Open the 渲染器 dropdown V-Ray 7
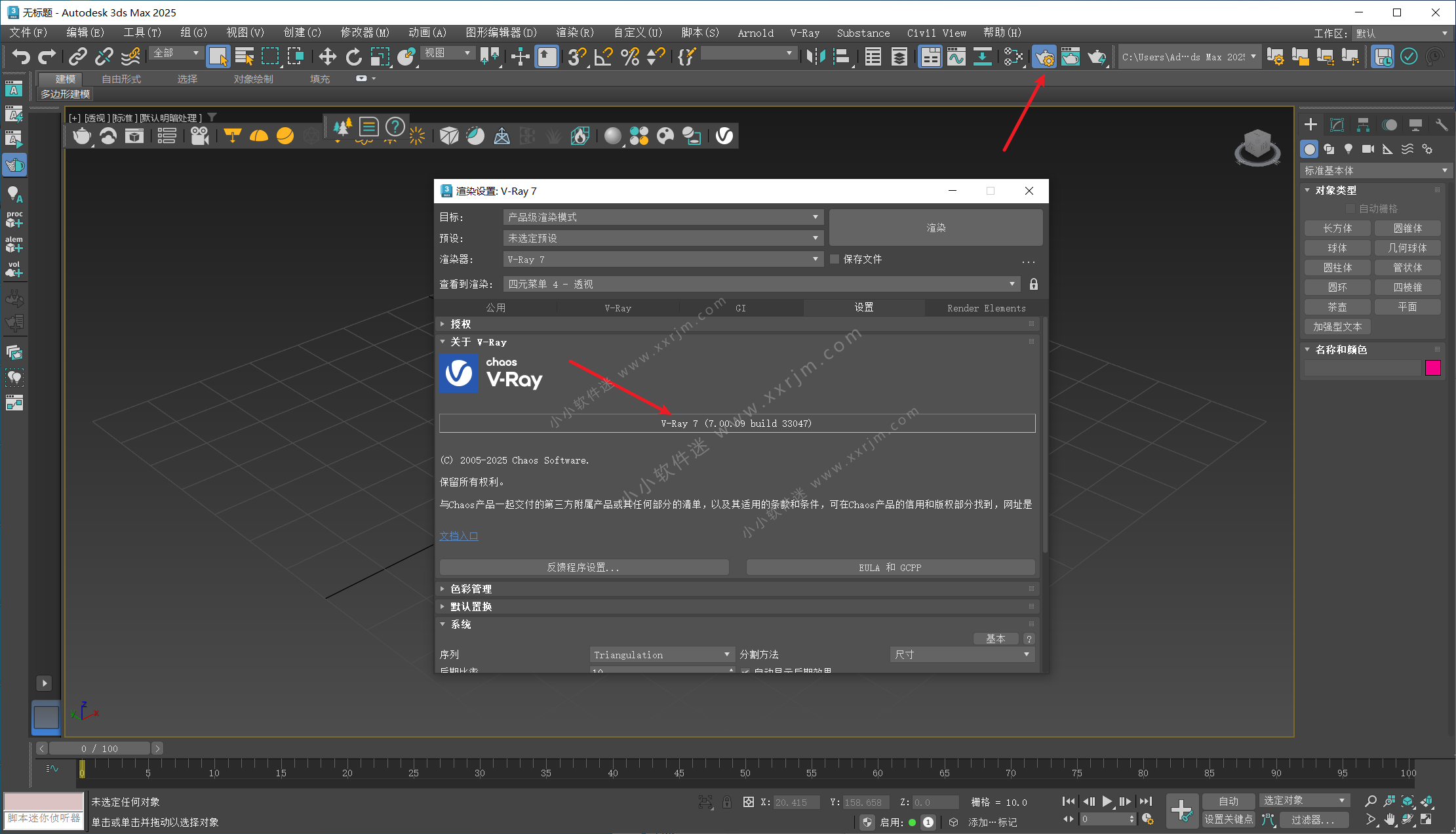This screenshot has height=834, width=1456. coord(663,260)
